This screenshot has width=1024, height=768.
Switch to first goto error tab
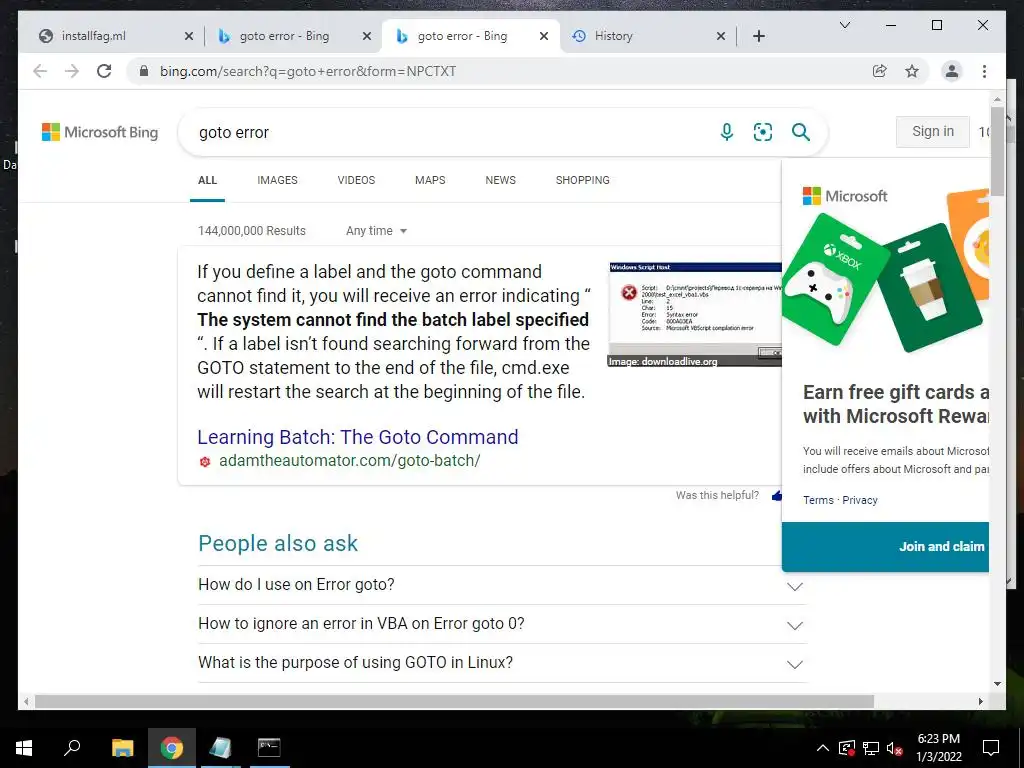pyautogui.click(x=292, y=36)
